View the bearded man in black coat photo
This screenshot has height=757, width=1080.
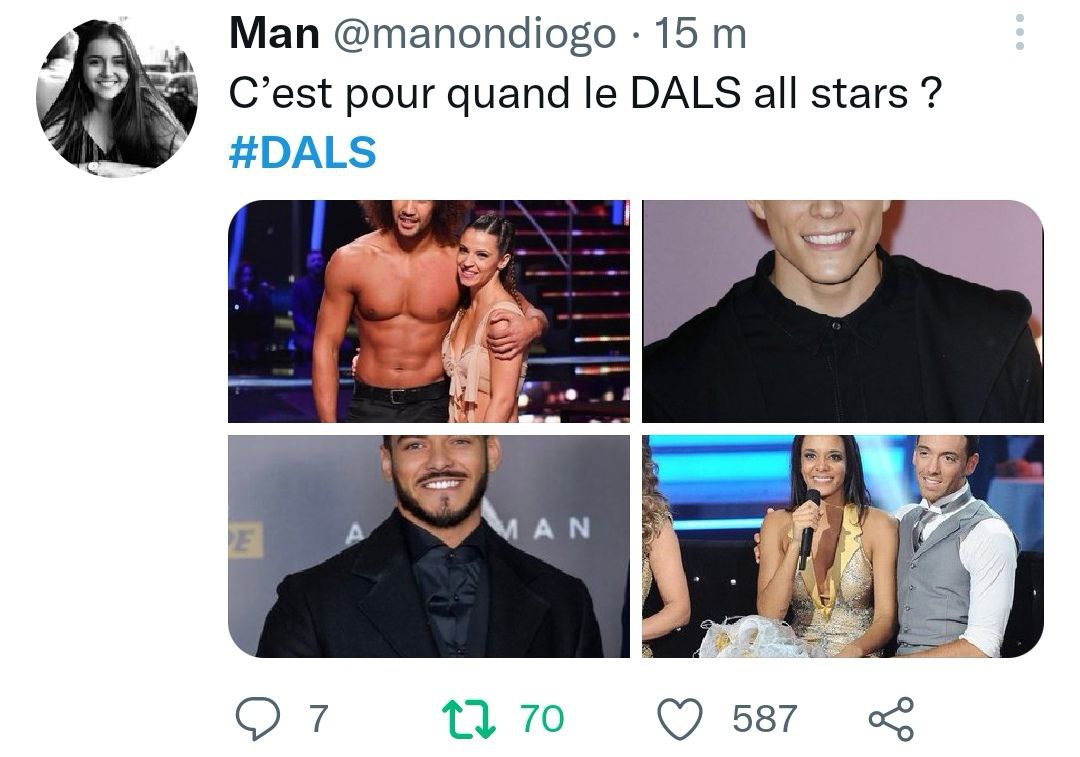pyautogui.click(x=428, y=546)
